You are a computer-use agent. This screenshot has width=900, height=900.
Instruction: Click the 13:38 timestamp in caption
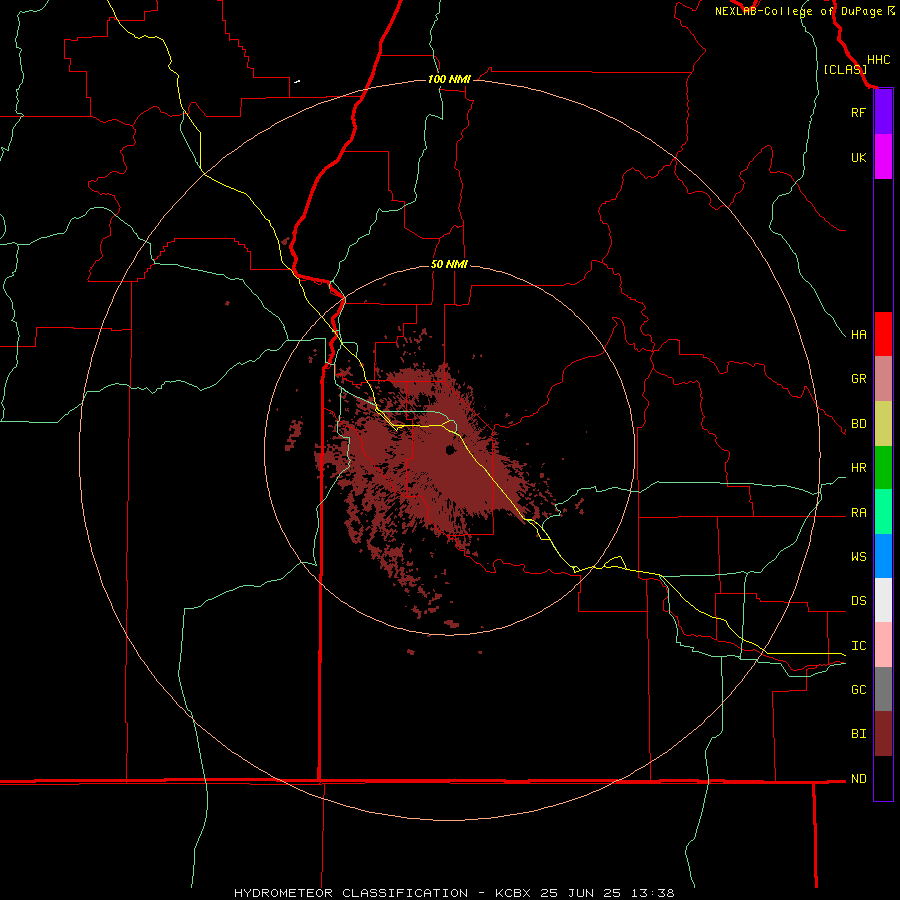pos(651,893)
